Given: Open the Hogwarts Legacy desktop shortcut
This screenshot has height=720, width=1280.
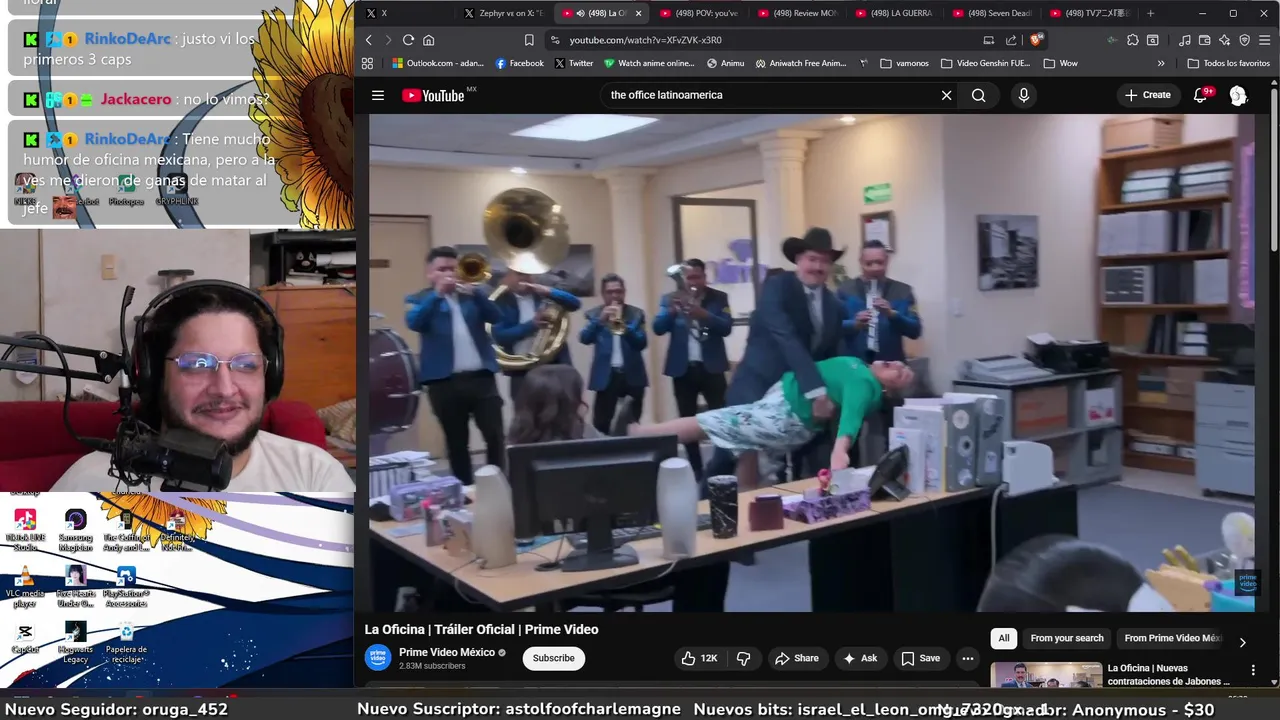Looking at the screenshot, I should coord(75,643).
